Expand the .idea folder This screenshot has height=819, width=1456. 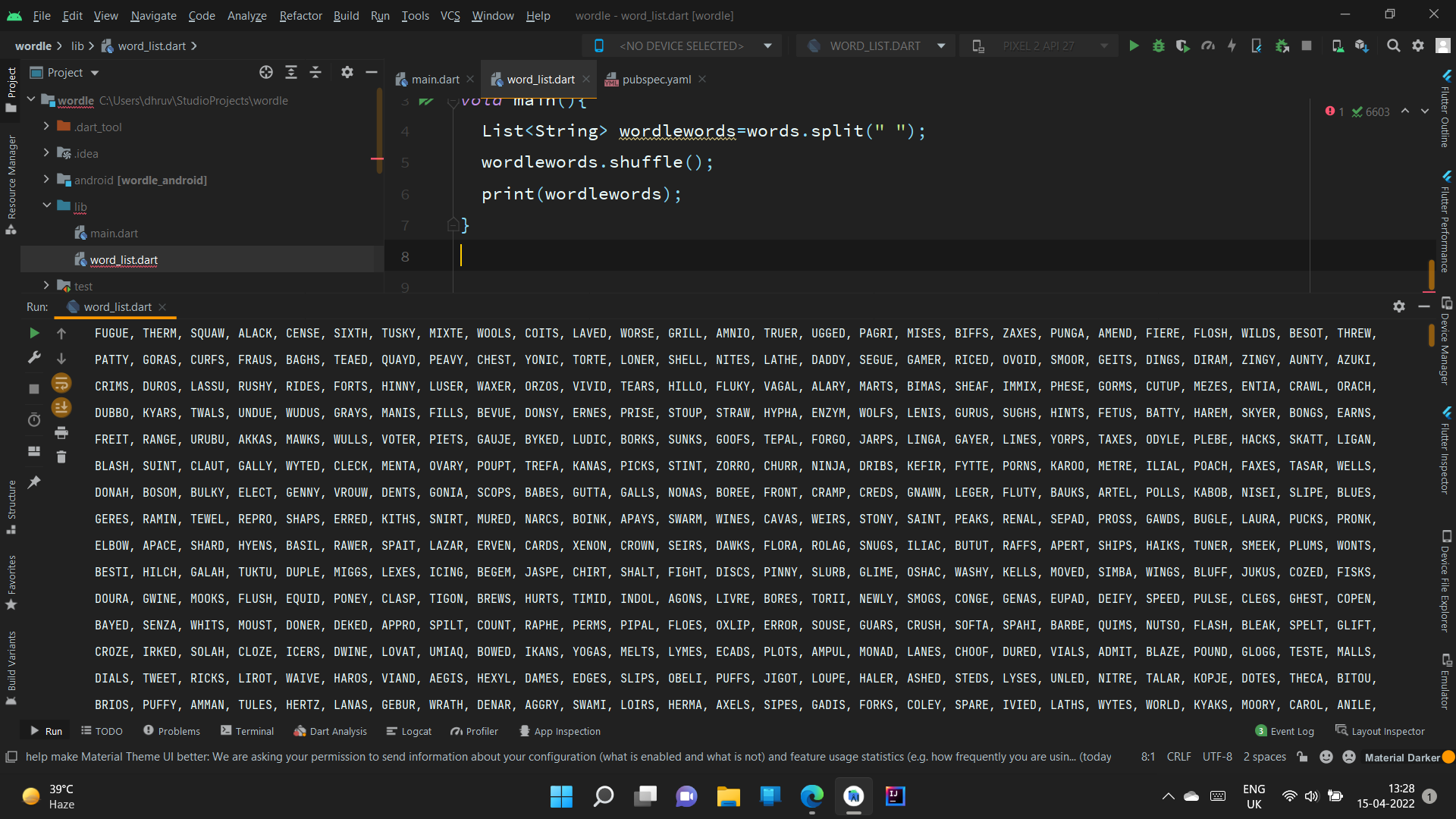click(x=46, y=153)
